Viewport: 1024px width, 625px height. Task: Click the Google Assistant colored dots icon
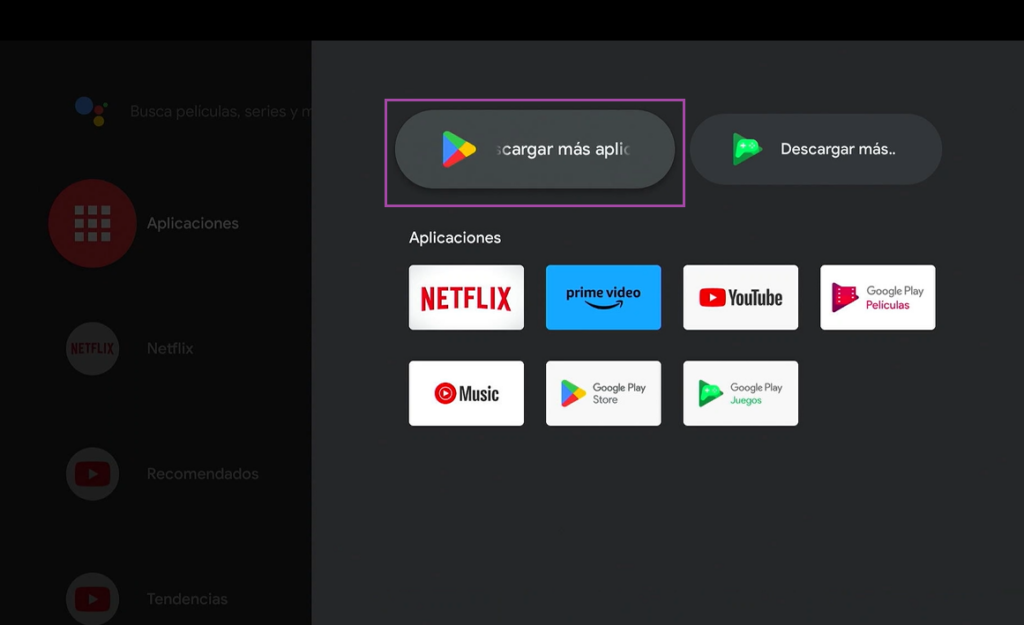pos(91,110)
